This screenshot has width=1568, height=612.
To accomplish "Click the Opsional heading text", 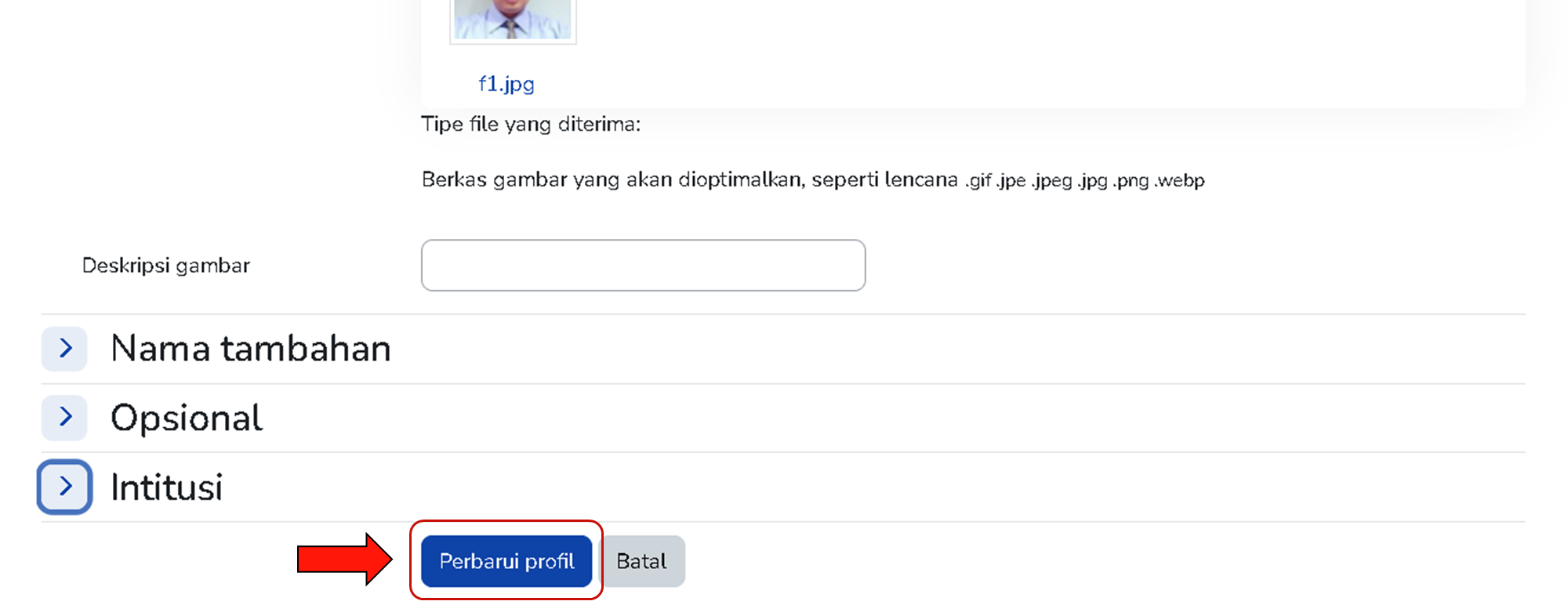I will [187, 418].
